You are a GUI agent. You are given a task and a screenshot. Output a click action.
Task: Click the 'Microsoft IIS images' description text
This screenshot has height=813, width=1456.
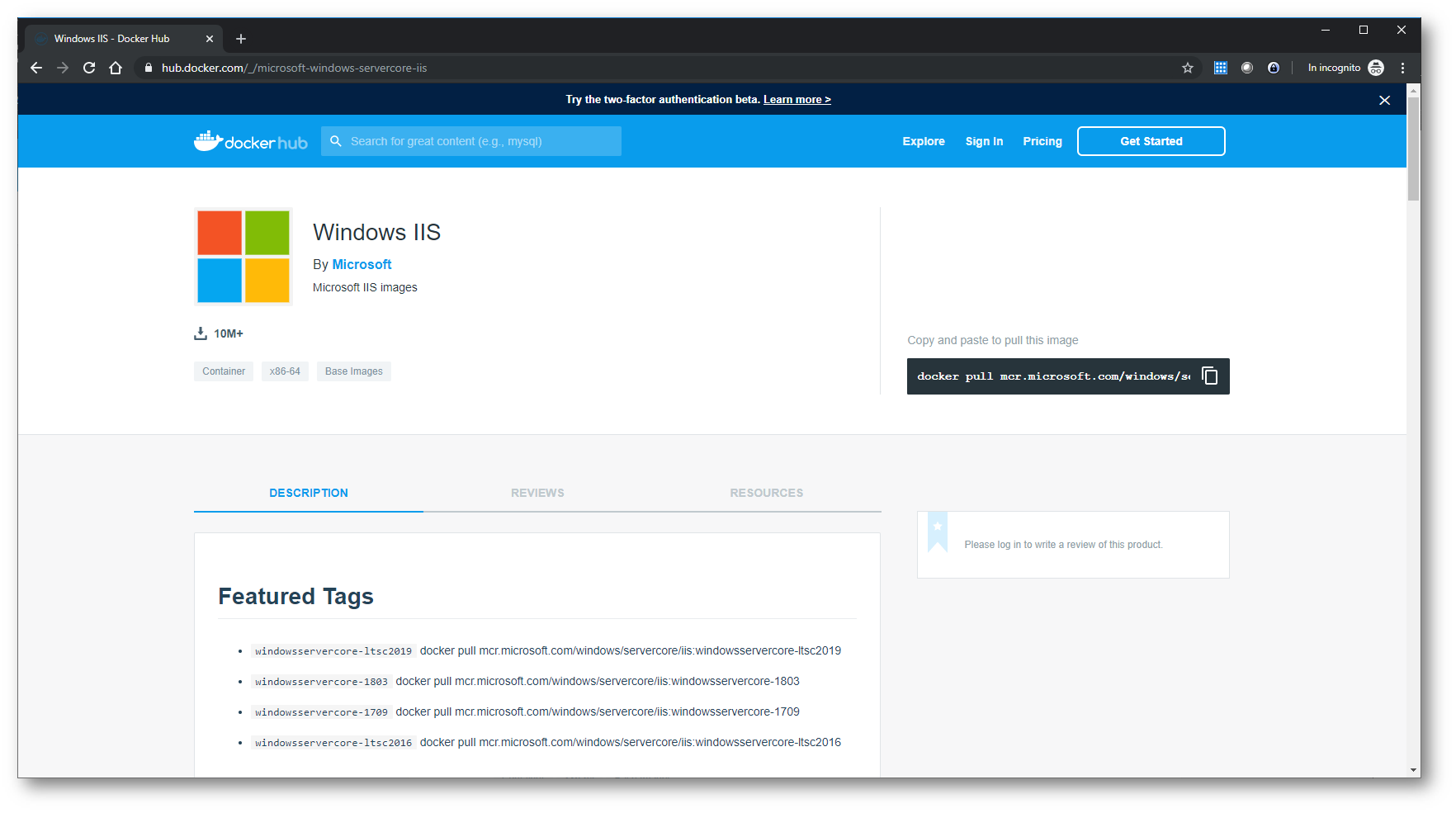tap(365, 287)
